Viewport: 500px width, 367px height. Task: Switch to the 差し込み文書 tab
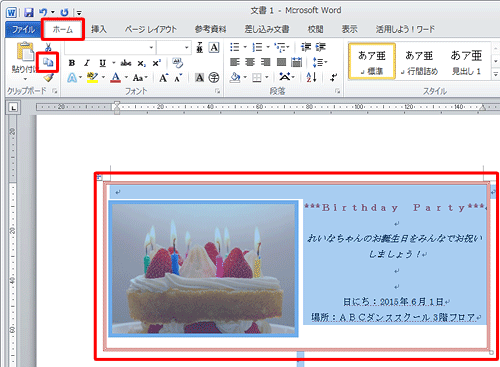coord(267,29)
